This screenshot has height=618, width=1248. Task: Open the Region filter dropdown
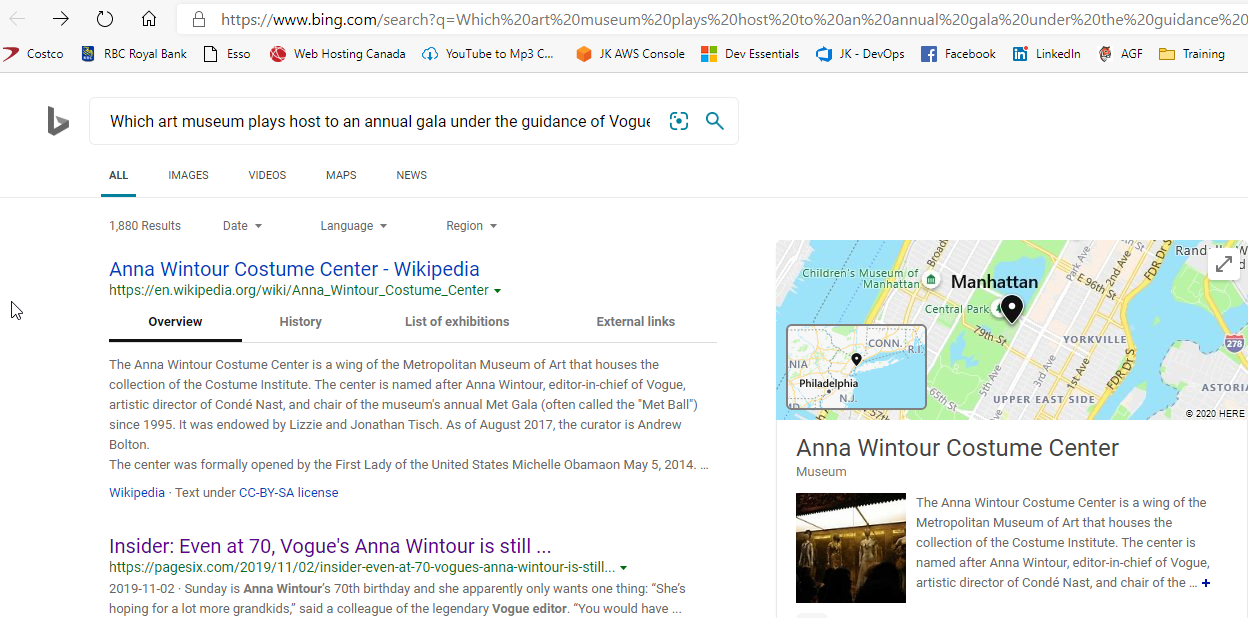coord(471,226)
